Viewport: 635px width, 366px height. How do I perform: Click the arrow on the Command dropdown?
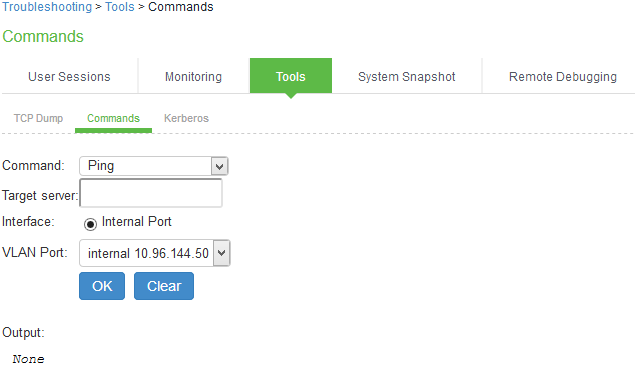tap(219, 166)
